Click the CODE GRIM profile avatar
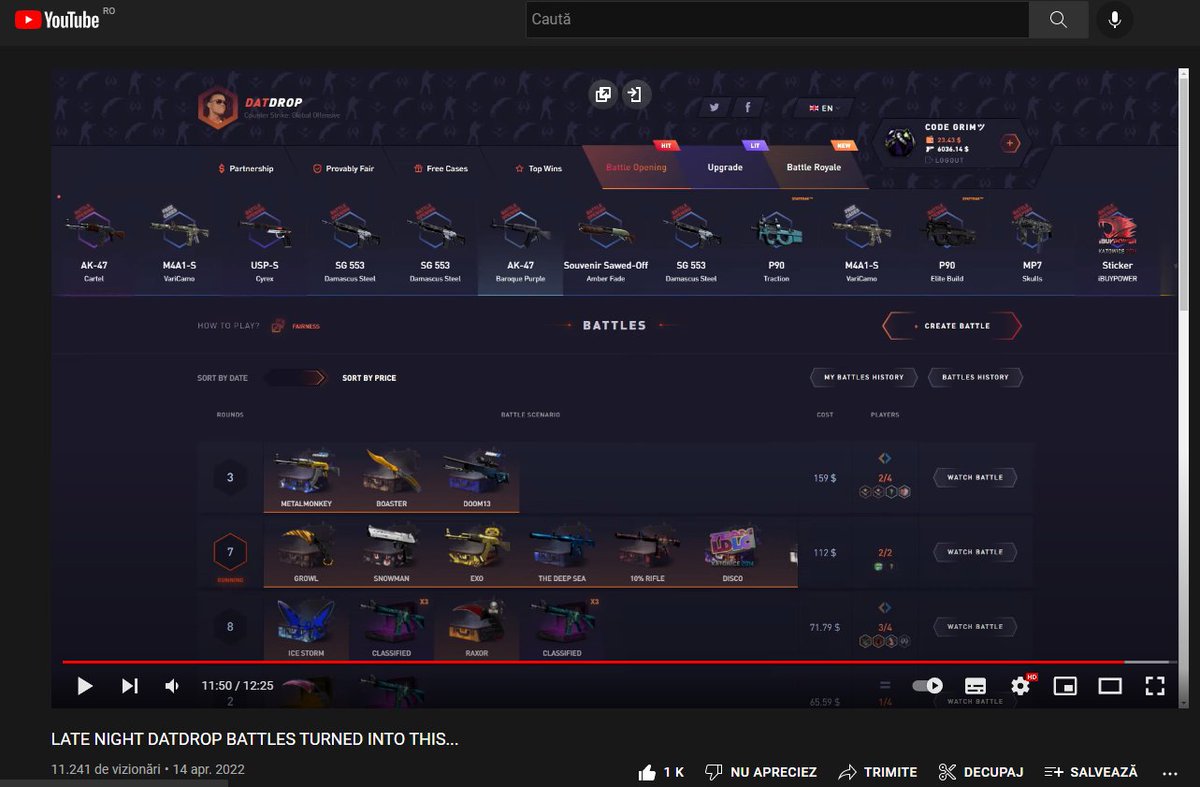The height and width of the screenshot is (787, 1200). click(x=901, y=143)
